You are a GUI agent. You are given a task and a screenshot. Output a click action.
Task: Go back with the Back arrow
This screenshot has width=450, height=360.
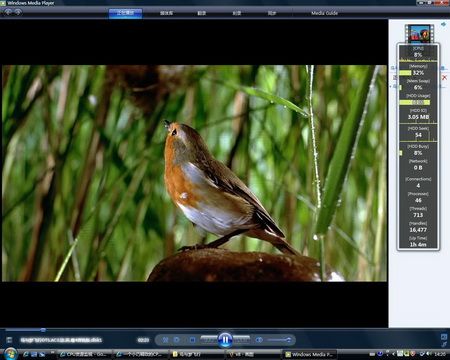click(8, 12)
